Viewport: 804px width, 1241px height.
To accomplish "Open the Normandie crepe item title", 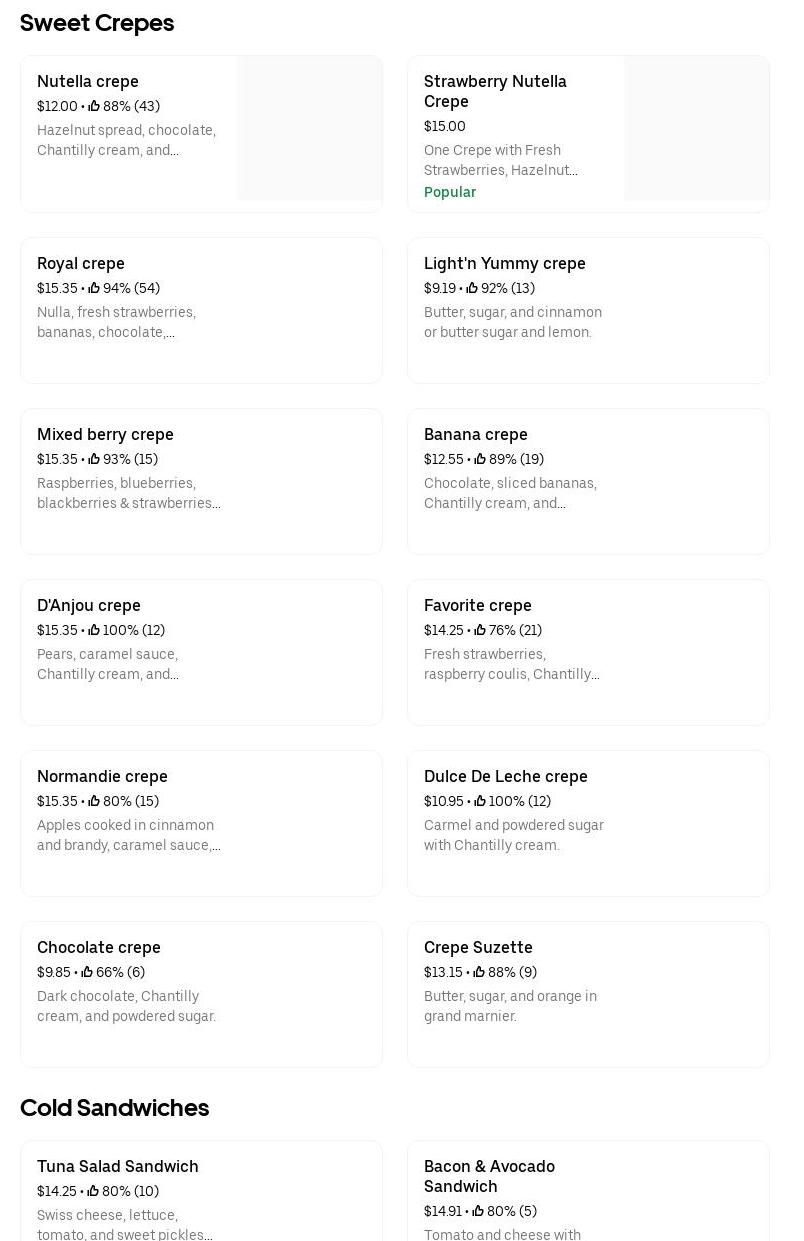I will [x=102, y=776].
